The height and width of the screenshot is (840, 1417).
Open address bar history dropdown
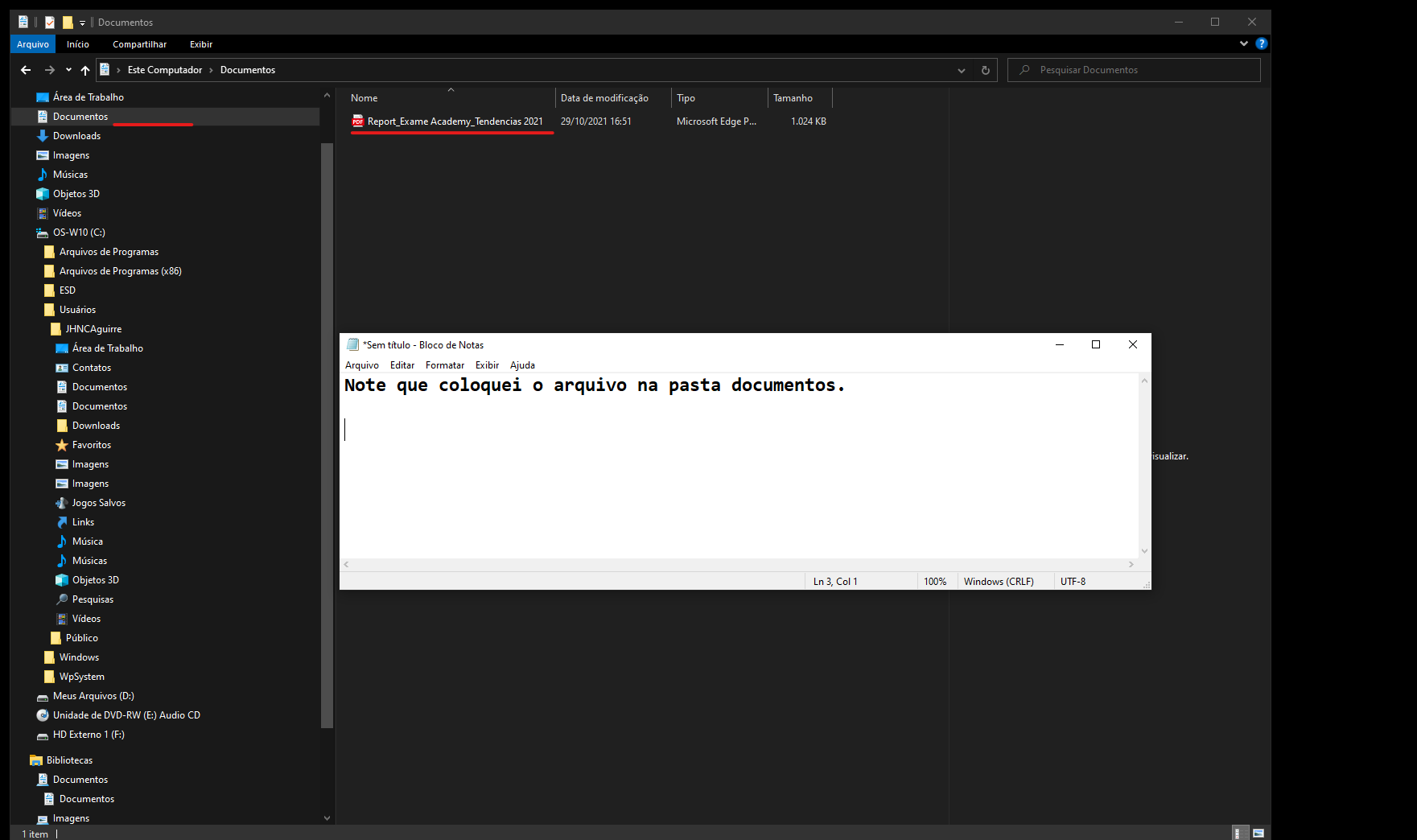(962, 70)
